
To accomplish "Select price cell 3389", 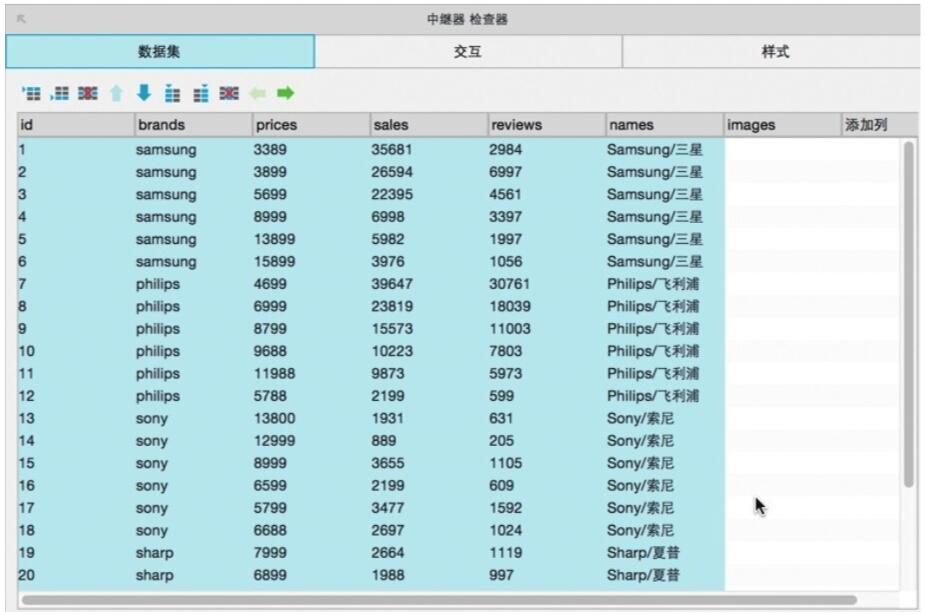I will point(270,149).
